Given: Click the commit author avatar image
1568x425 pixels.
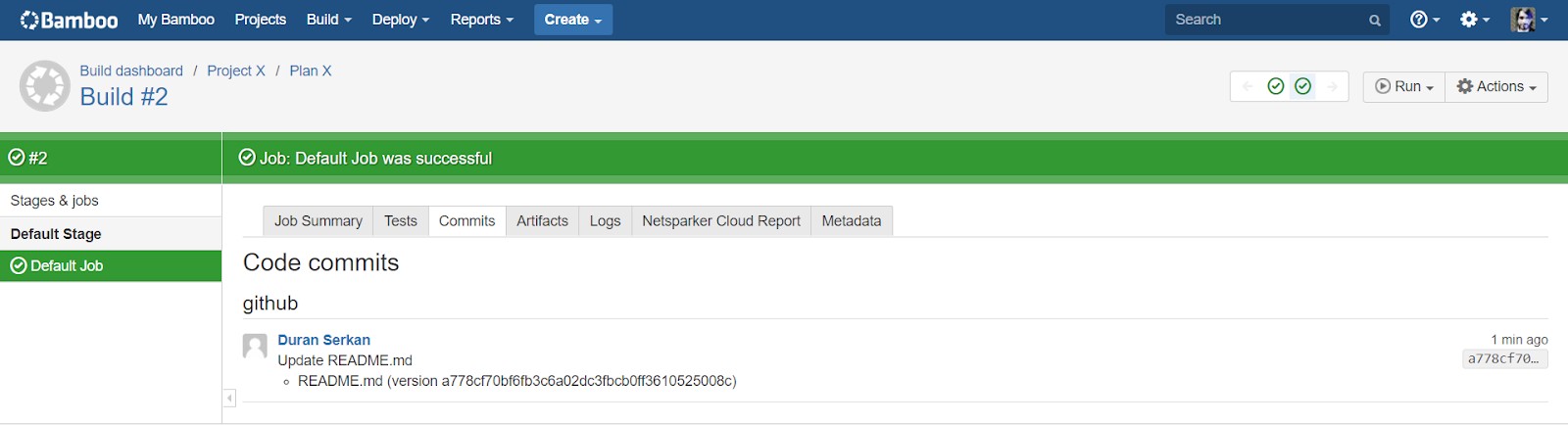Looking at the screenshot, I should pos(255,346).
